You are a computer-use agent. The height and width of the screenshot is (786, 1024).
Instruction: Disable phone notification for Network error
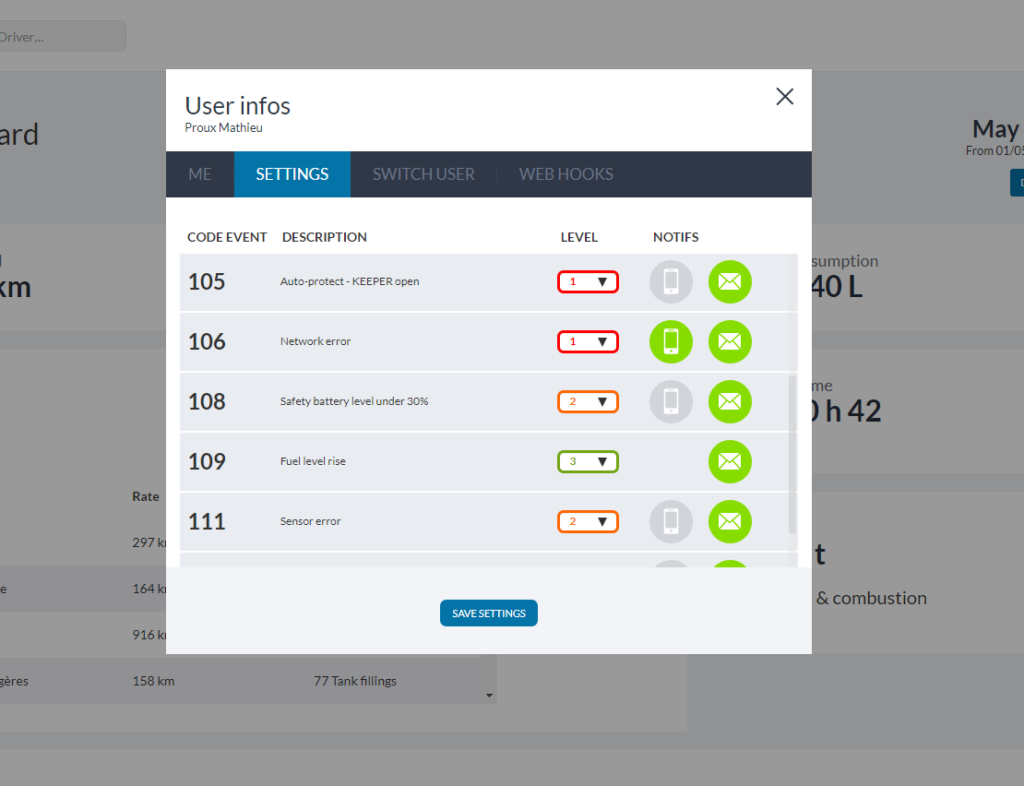point(671,341)
